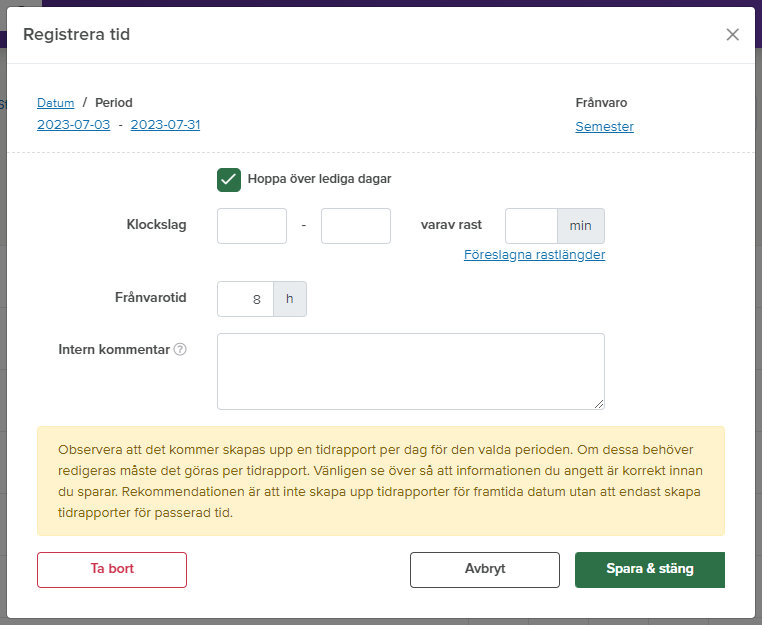Click the Klockslag start time field

click(x=252, y=226)
